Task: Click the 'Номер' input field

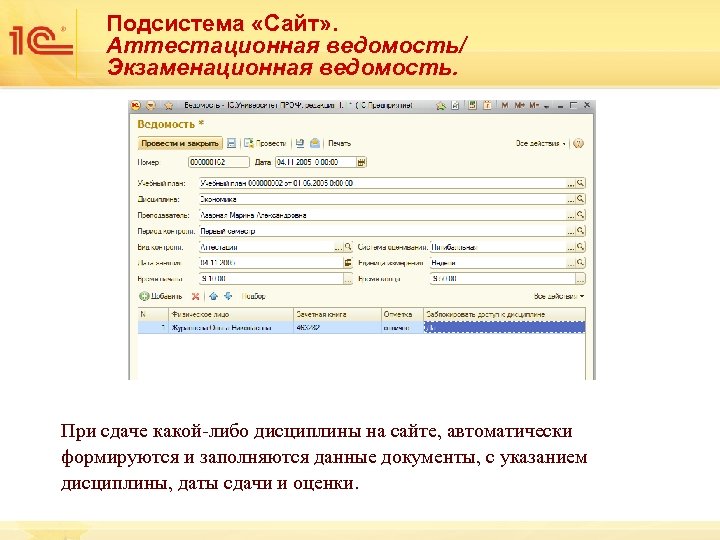Action: (219, 162)
